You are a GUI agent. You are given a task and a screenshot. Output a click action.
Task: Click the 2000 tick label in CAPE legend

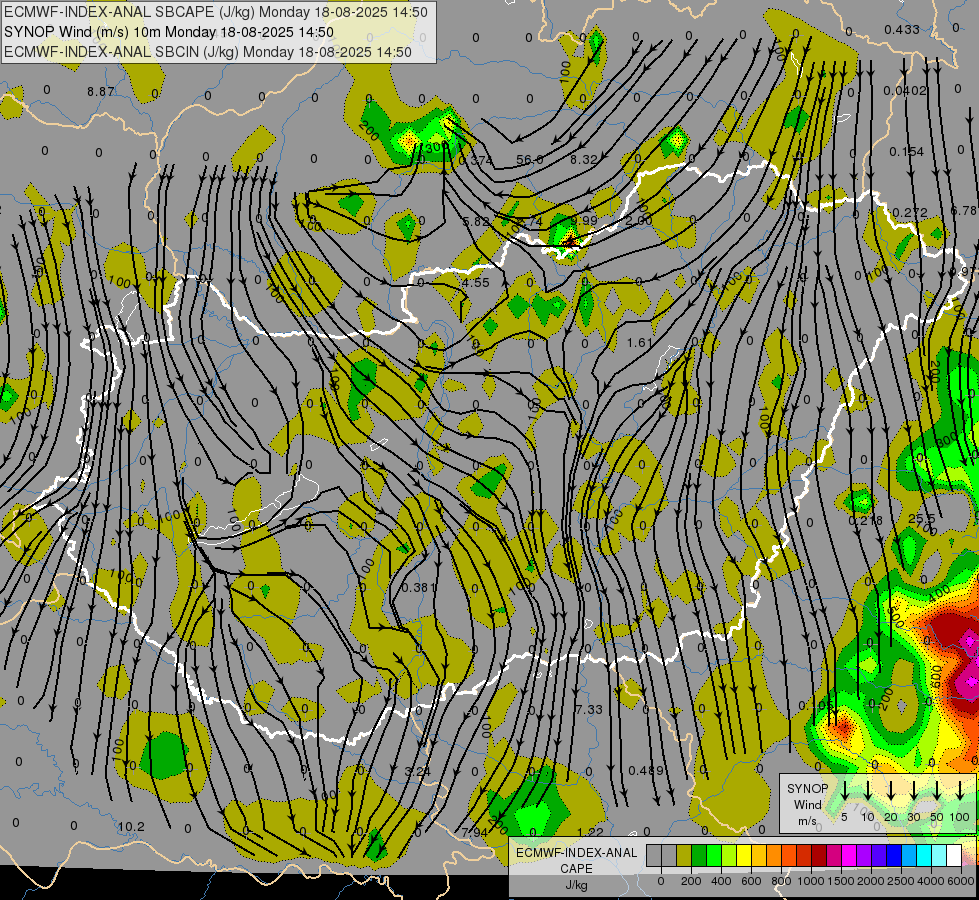871,881
